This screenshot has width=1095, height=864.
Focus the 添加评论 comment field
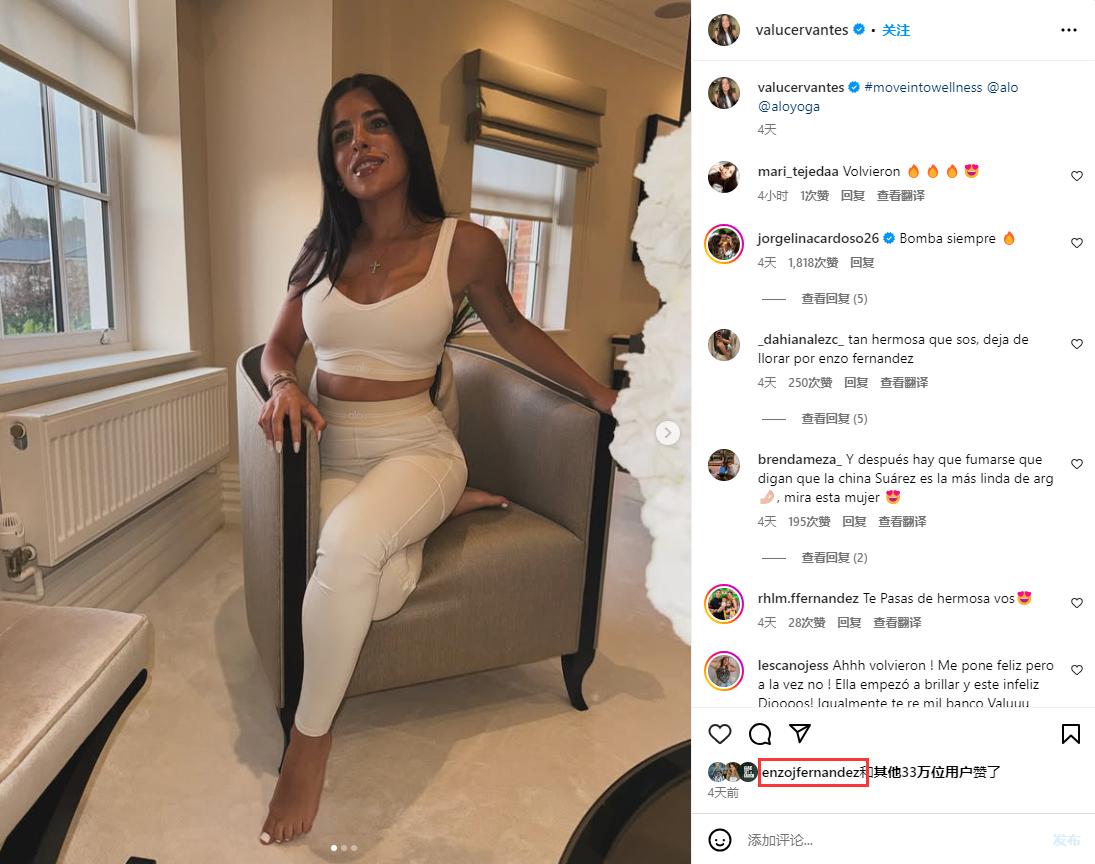[x=894, y=840]
